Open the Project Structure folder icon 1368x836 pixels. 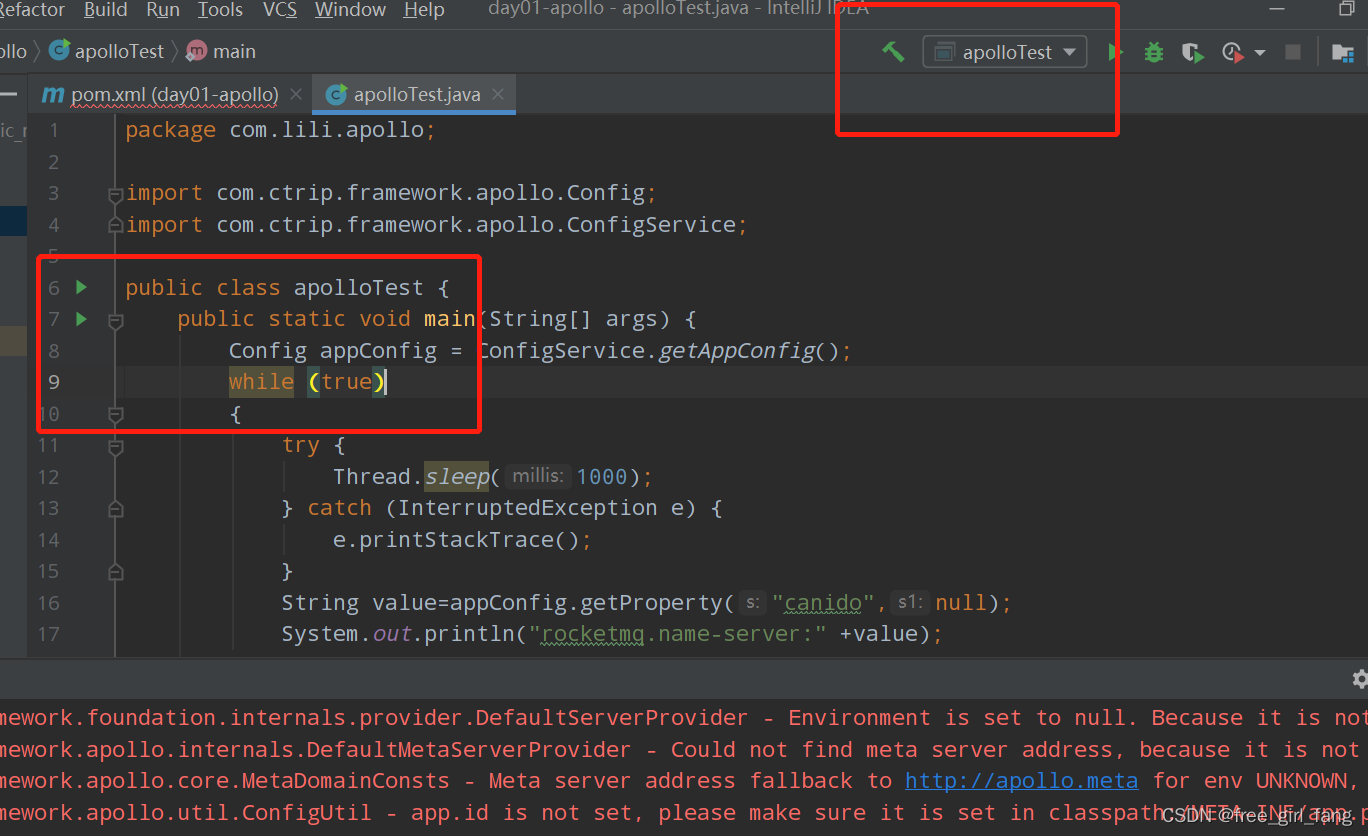[x=1343, y=52]
